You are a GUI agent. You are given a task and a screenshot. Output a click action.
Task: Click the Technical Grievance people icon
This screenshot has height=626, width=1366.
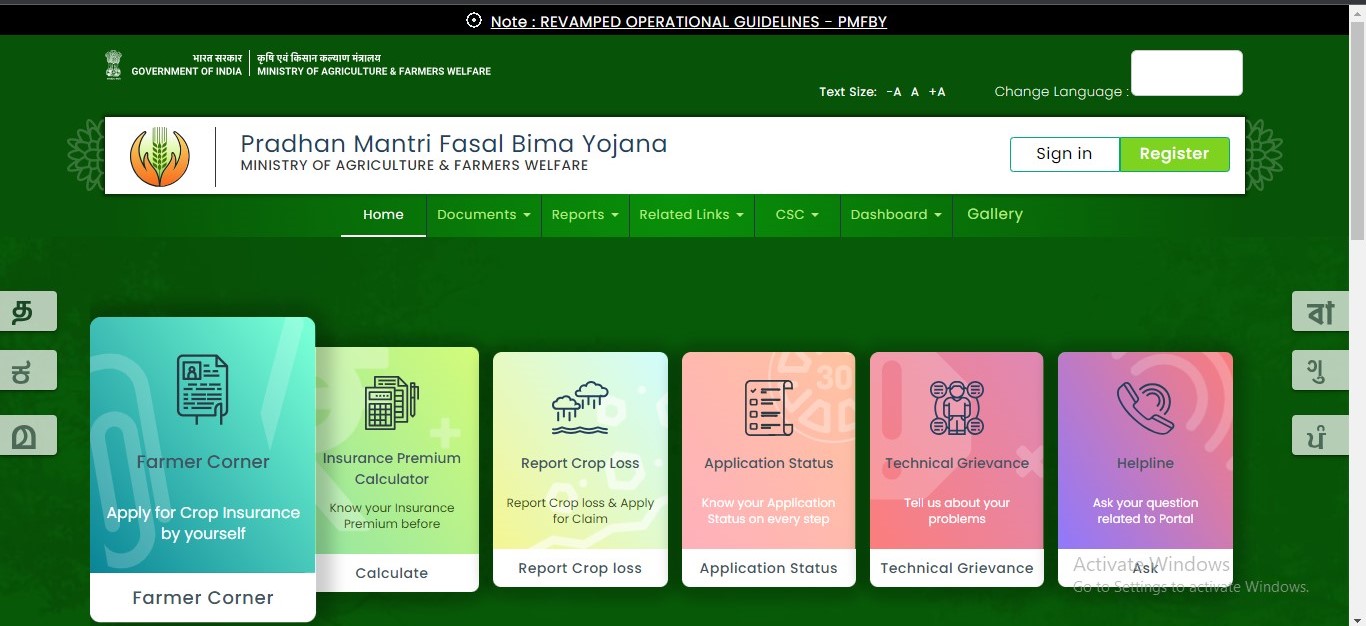(957, 407)
